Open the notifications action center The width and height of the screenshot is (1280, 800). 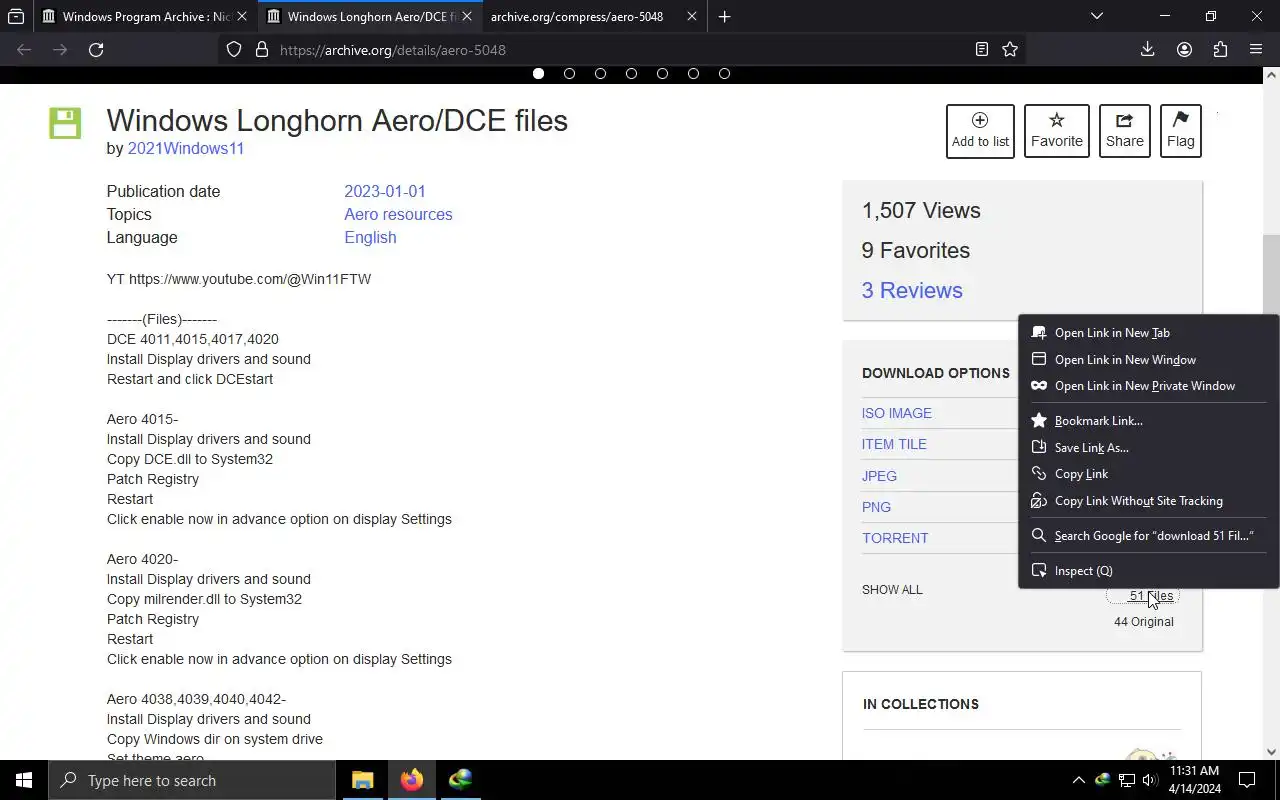pos(1247,780)
